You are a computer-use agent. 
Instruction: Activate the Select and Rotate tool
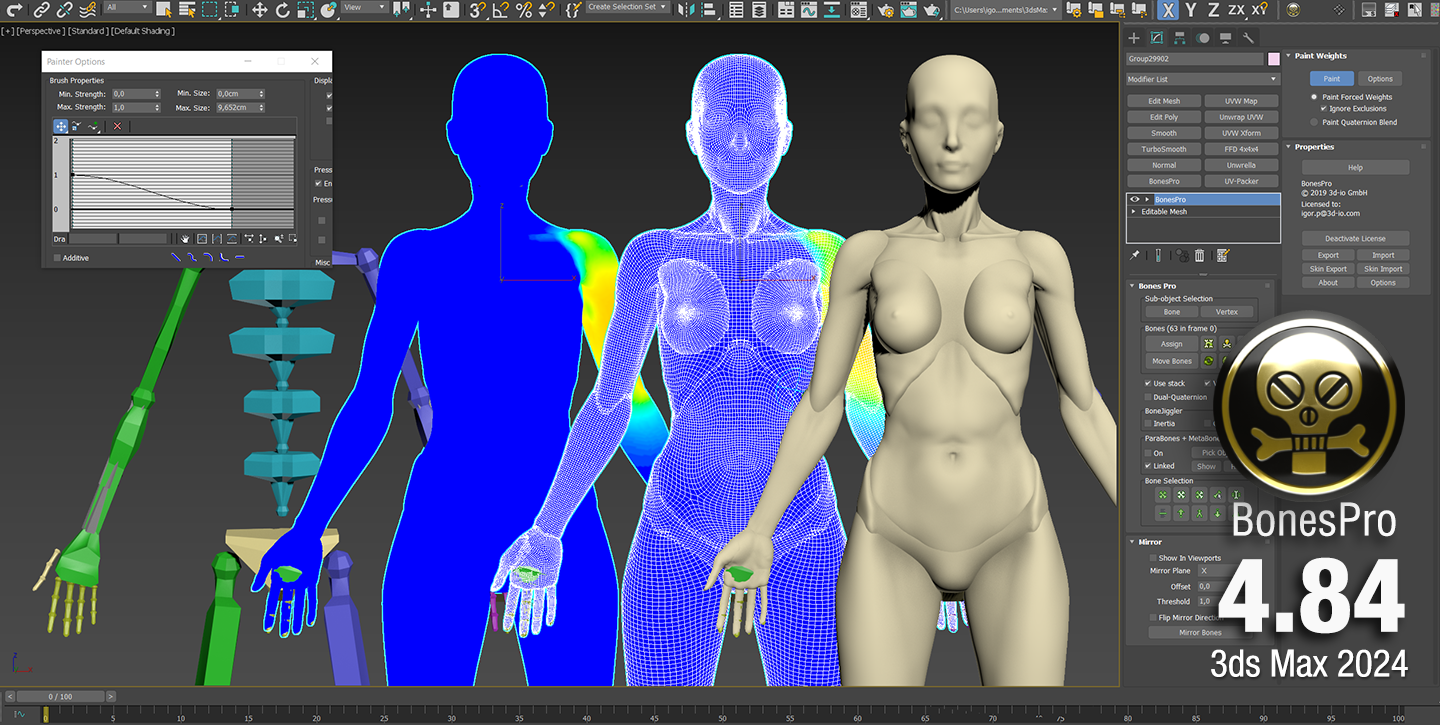[x=282, y=9]
